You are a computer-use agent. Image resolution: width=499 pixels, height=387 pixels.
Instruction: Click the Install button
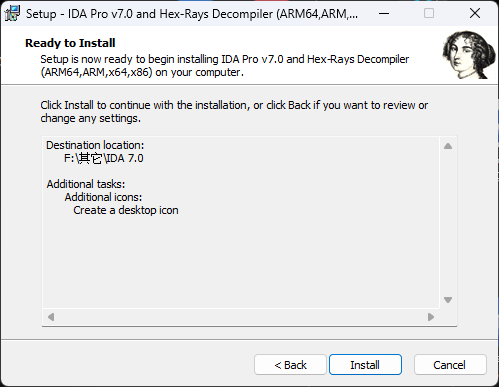[365, 365]
